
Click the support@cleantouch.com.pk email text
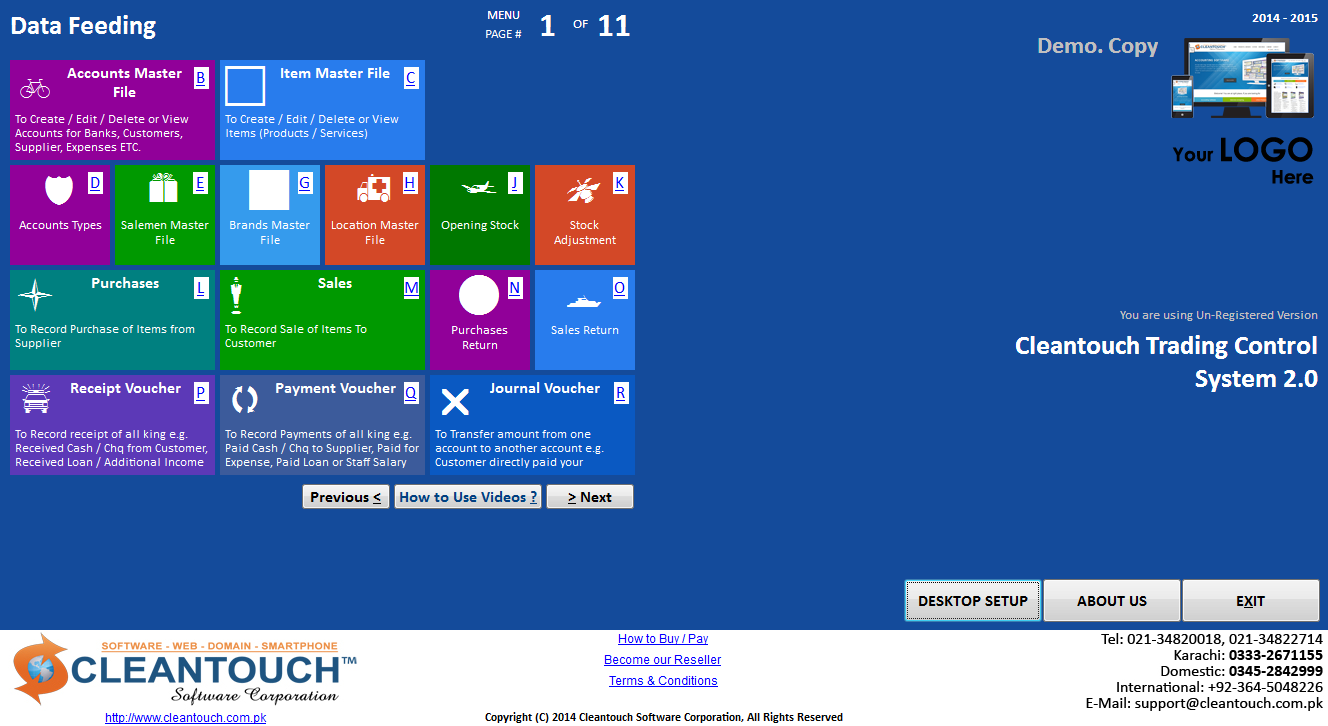pyautogui.click(x=1229, y=703)
